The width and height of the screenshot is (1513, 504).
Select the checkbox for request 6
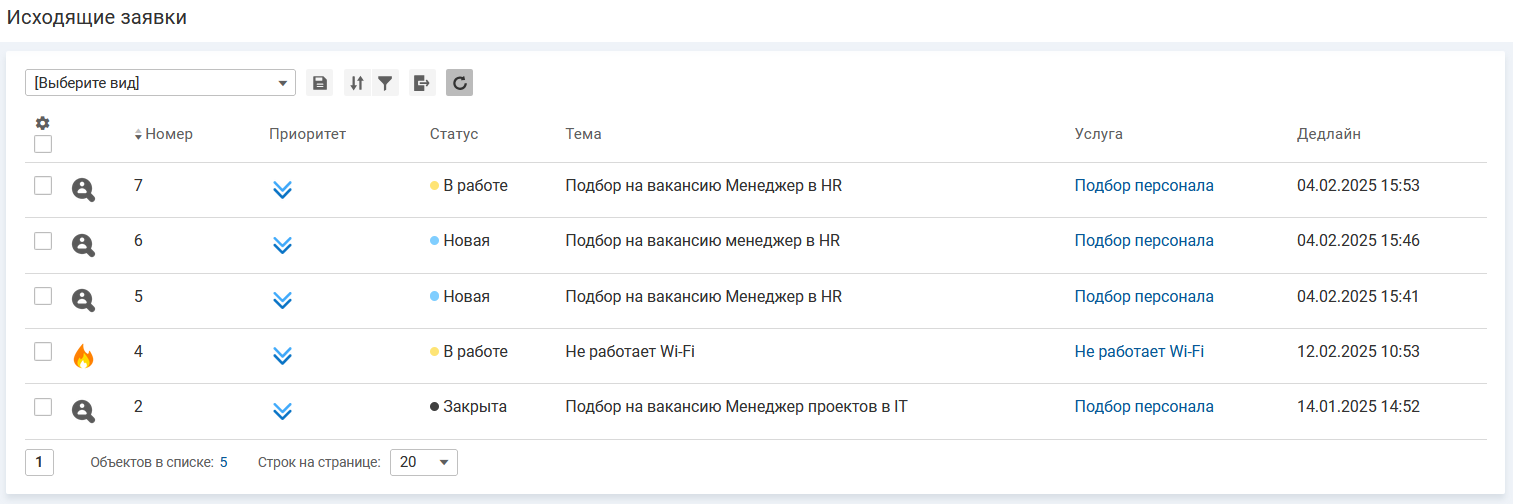point(43,241)
